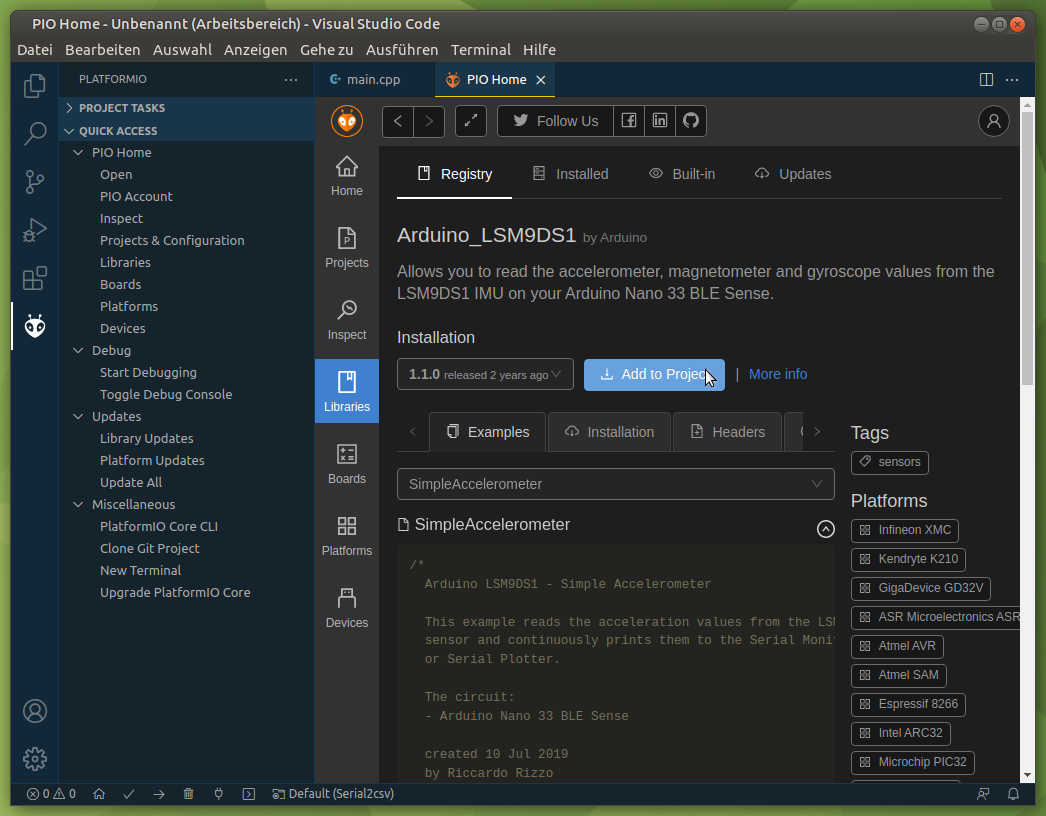
Task: Collapse the Debug tree group
Action: tap(78, 351)
